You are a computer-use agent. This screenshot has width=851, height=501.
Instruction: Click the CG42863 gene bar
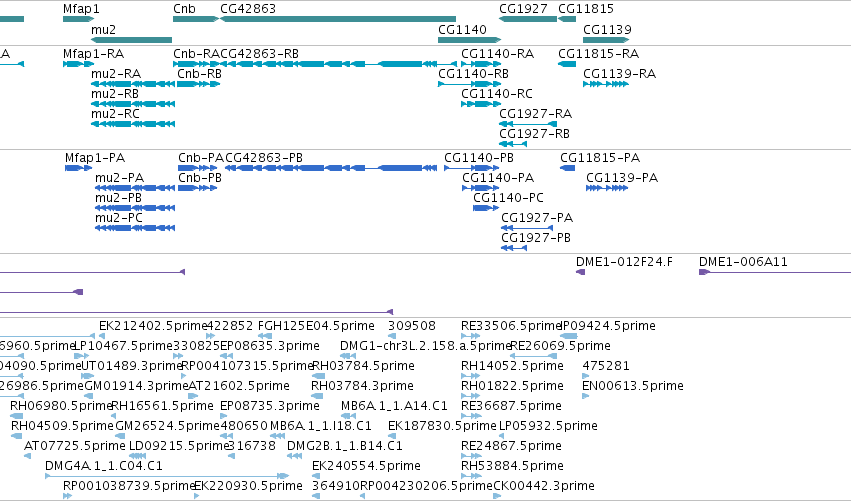pyautogui.click(x=338, y=19)
